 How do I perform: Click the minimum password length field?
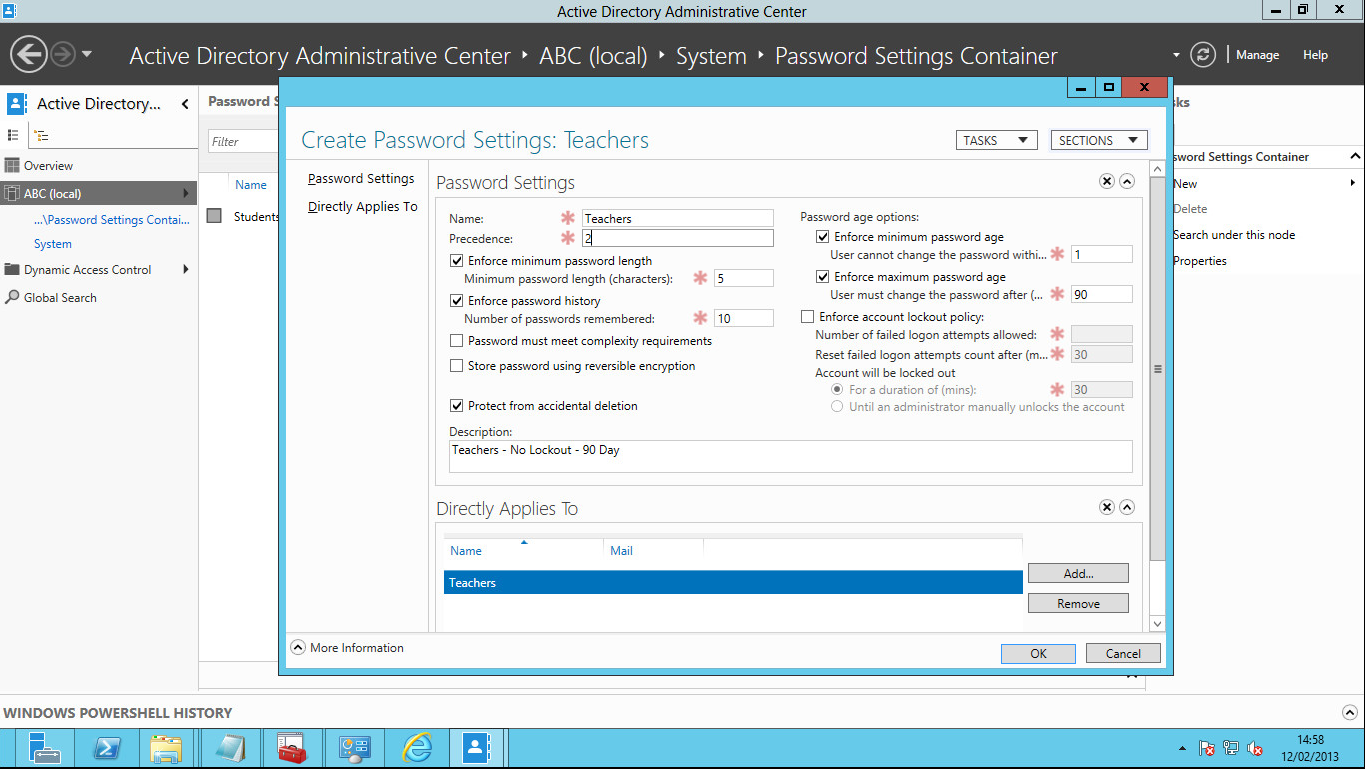click(744, 278)
